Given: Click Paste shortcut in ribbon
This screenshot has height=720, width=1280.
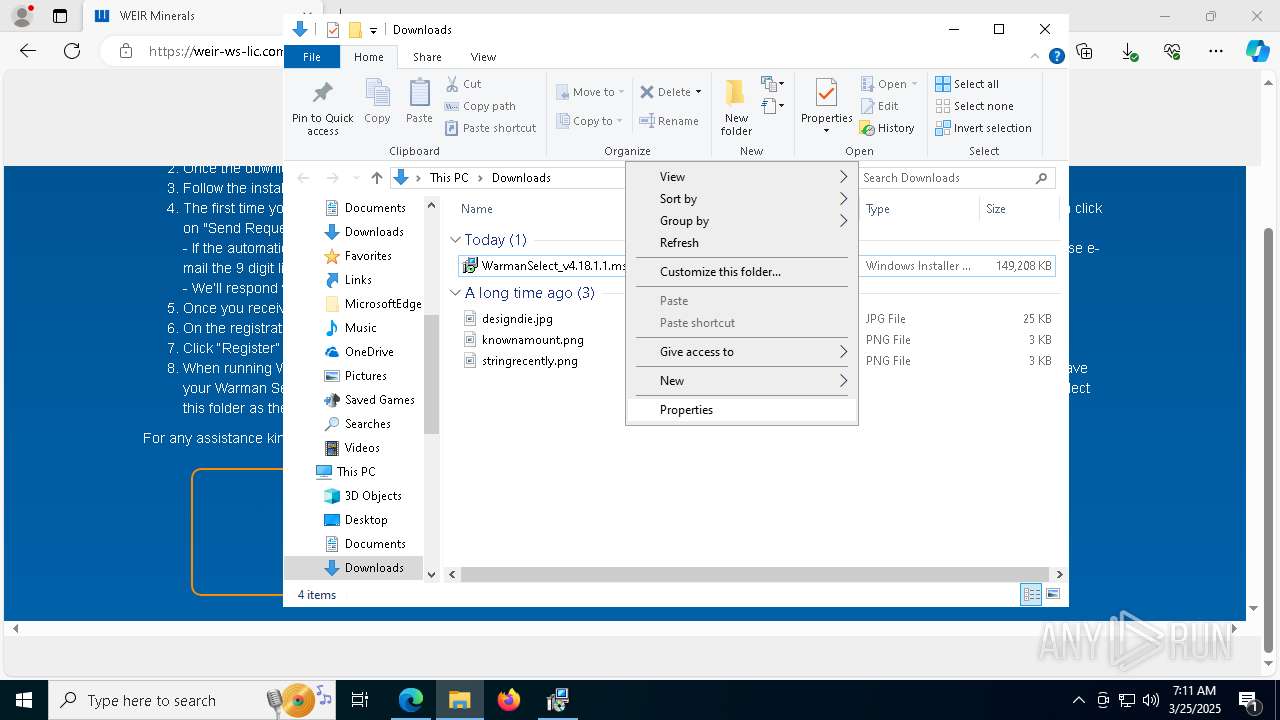Looking at the screenshot, I should tap(490, 128).
